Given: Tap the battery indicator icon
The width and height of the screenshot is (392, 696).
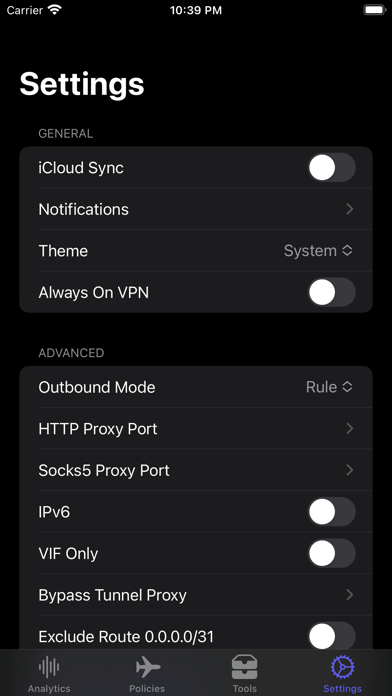Looking at the screenshot, I should click(x=375, y=10).
